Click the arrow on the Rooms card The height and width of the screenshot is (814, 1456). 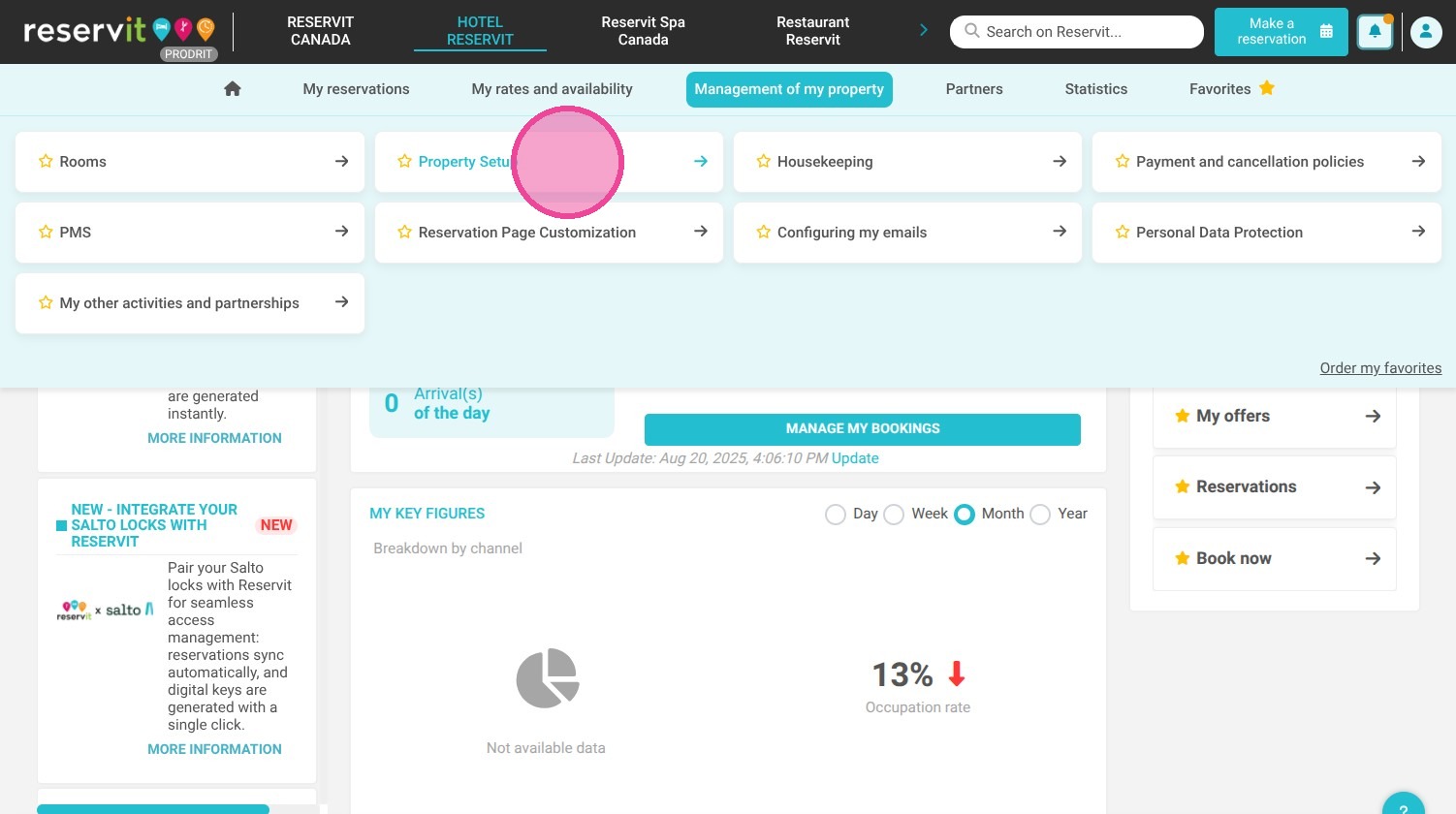pyautogui.click(x=341, y=162)
